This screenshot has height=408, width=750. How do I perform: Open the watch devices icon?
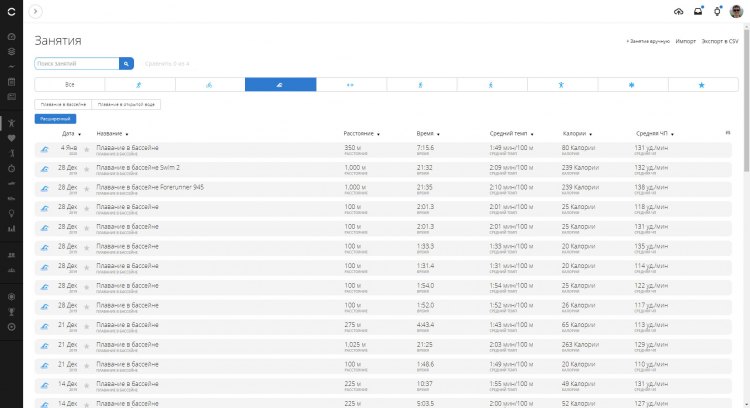point(717,11)
